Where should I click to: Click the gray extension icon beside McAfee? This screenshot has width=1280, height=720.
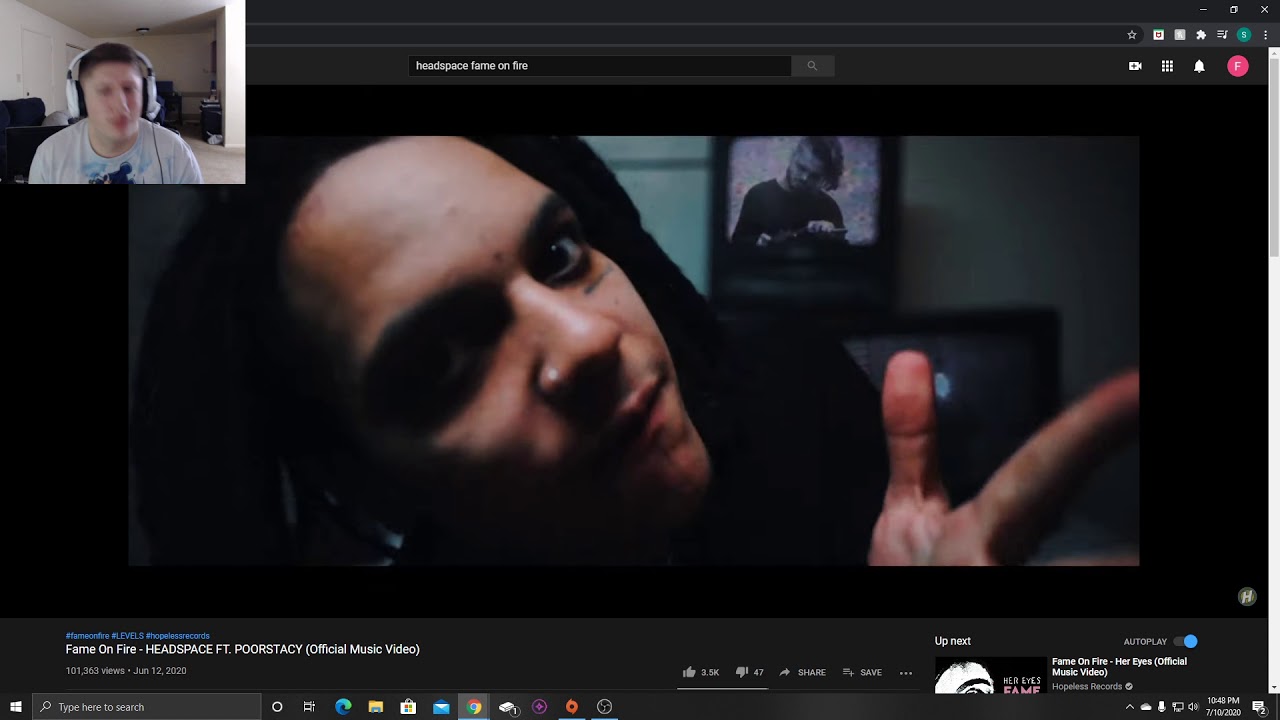tap(1180, 35)
